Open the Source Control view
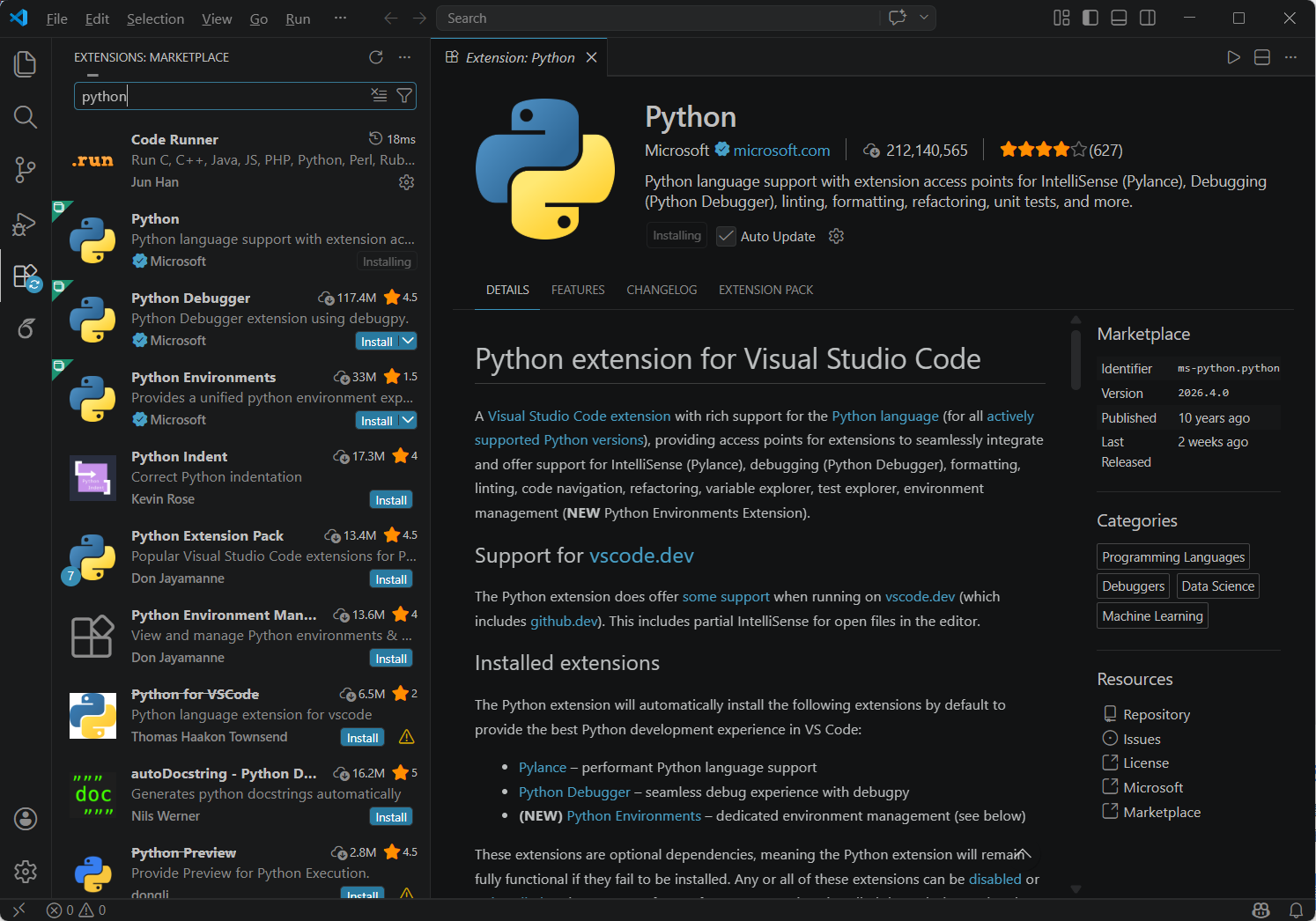Viewport: 1316px width, 921px height. pos(26,170)
